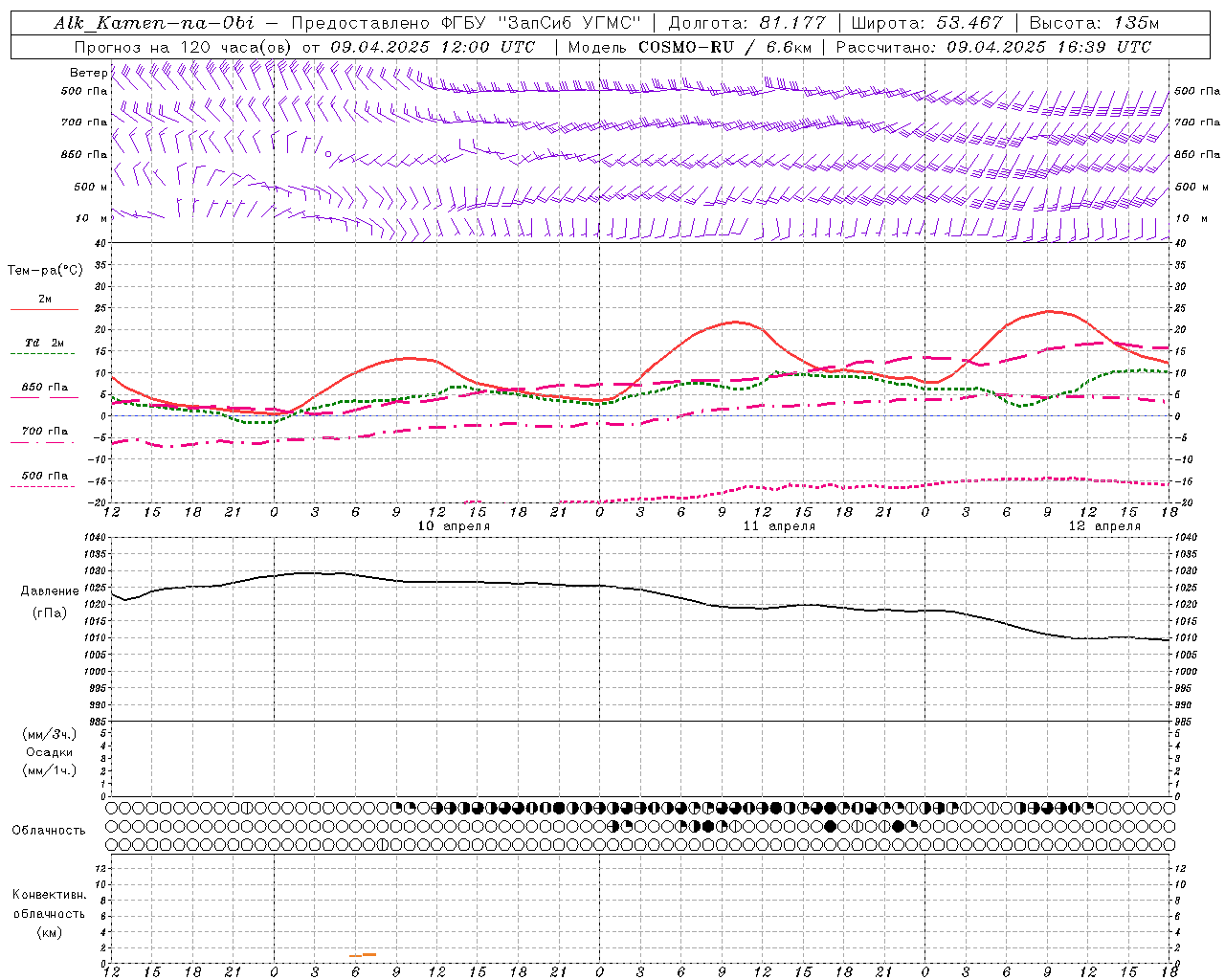Click the Облачность cloud cover label
The image size is (1225, 980).
point(49,830)
